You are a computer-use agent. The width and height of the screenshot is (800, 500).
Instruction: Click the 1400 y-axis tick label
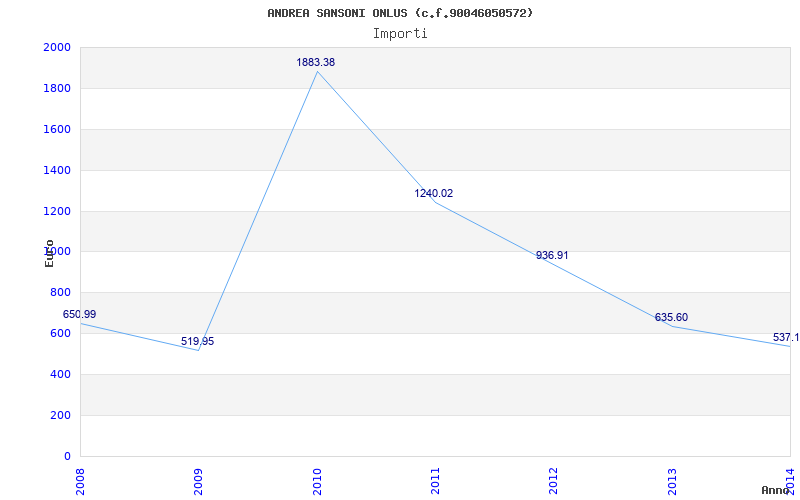tap(57, 170)
